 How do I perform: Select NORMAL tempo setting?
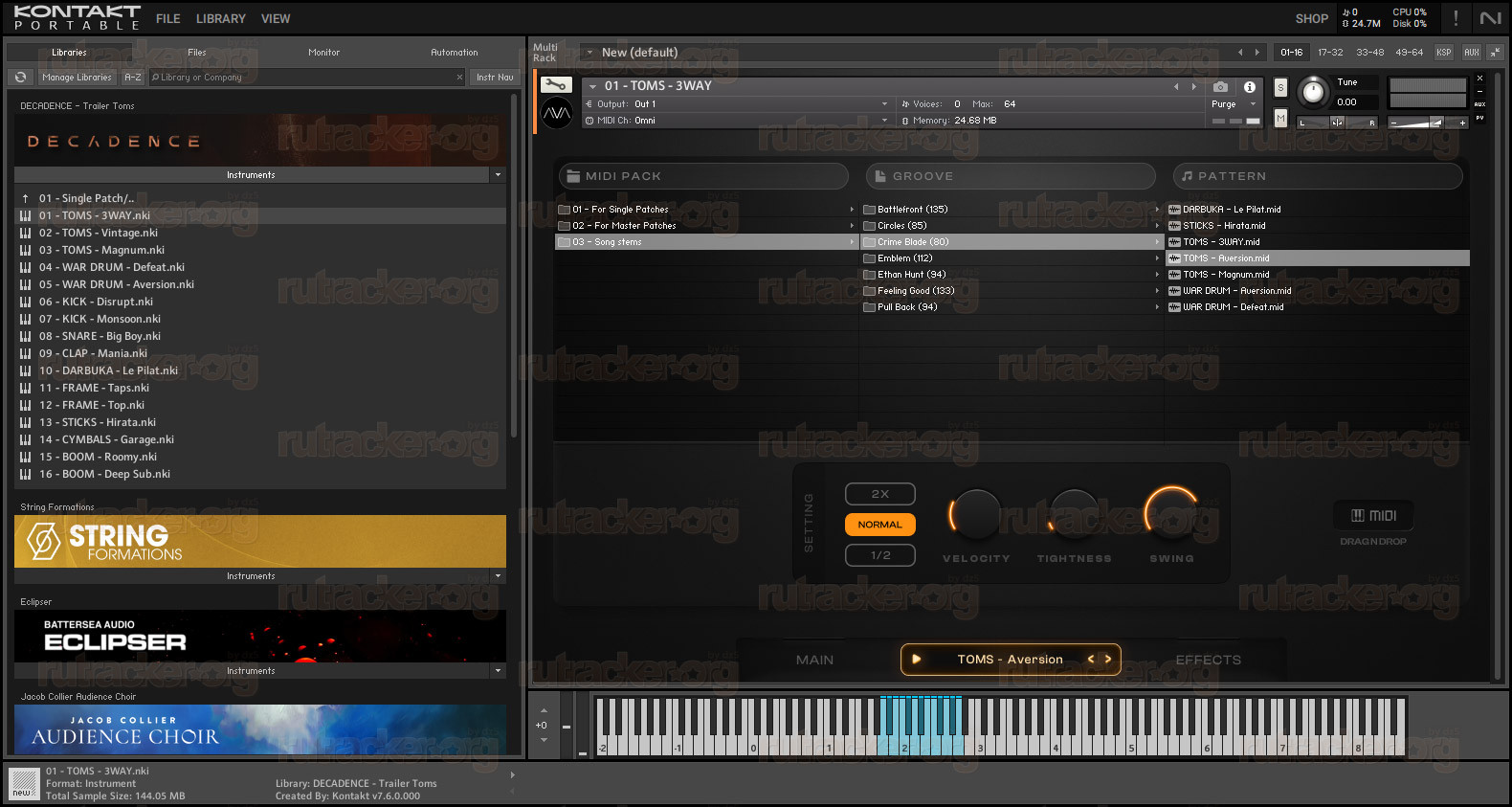point(880,525)
